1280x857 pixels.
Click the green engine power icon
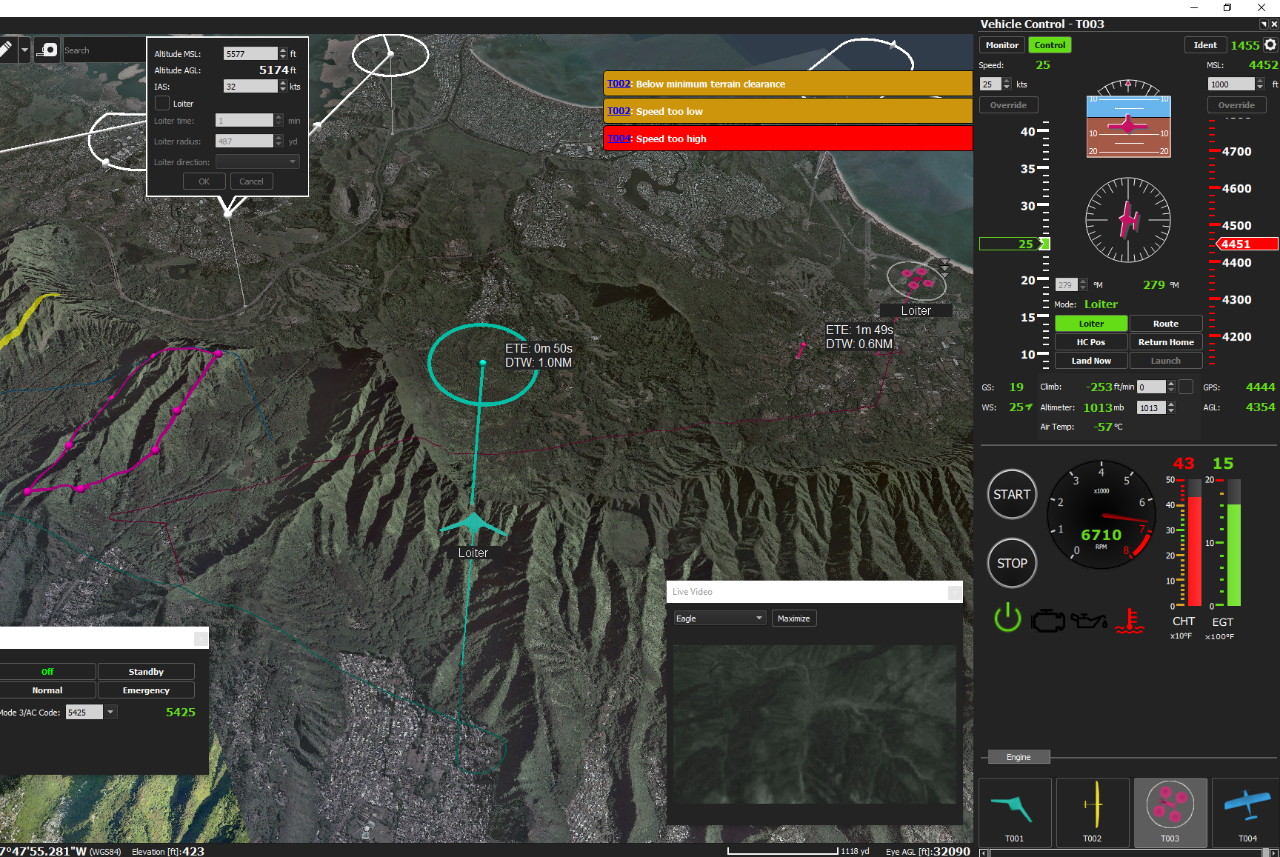(1007, 619)
